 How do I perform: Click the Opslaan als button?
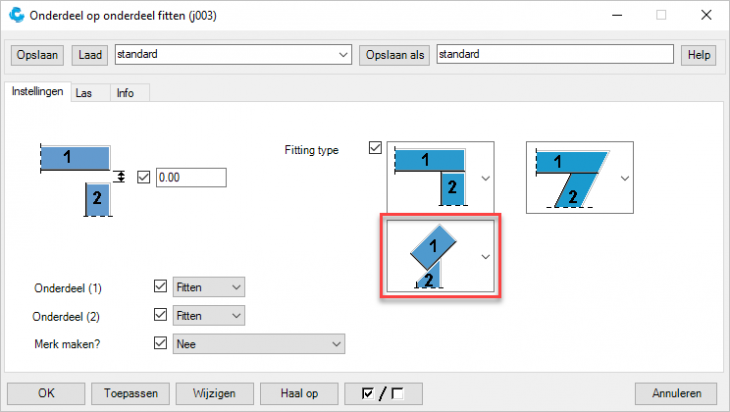(x=395, y=54)
